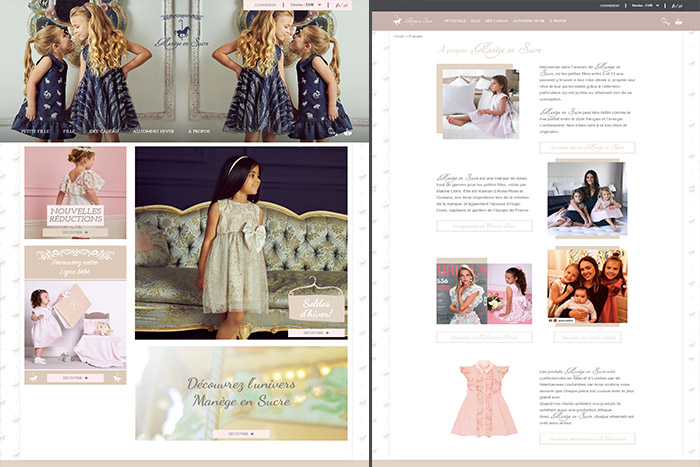Click the girl sitting on bed photo

pos(481,104)
